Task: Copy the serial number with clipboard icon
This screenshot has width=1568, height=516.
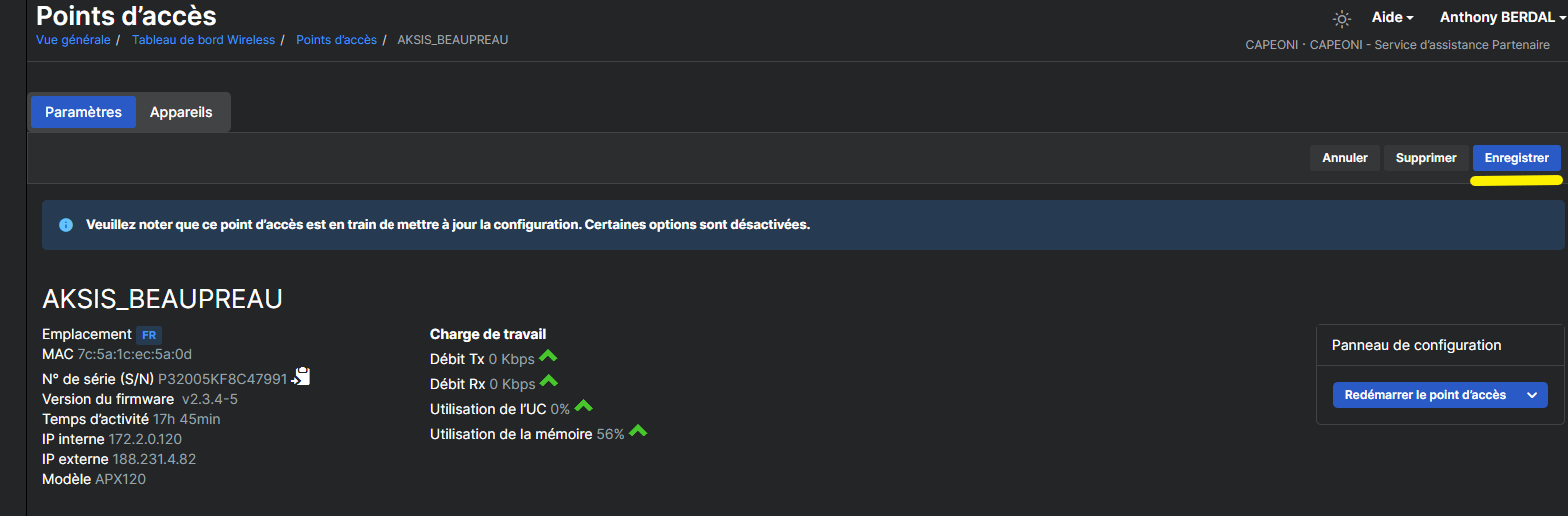Action: point(301,377)
